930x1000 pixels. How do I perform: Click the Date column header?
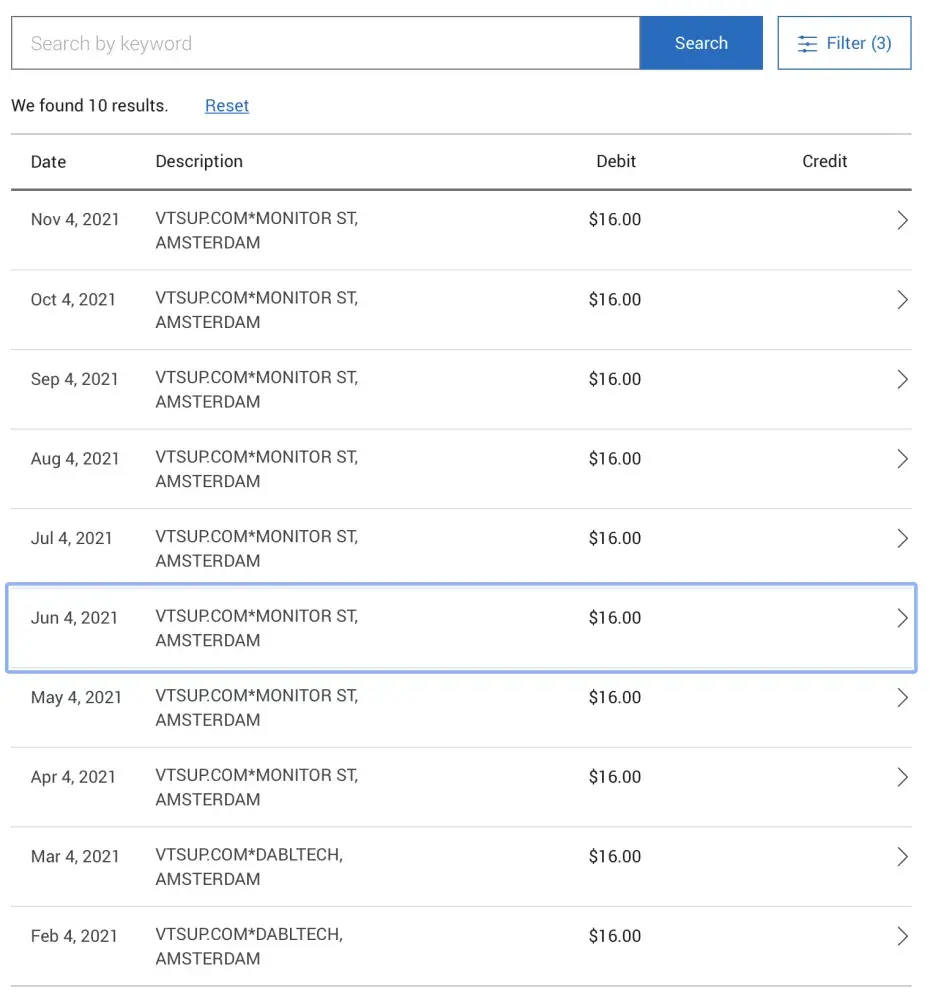(x=48, y=162)
